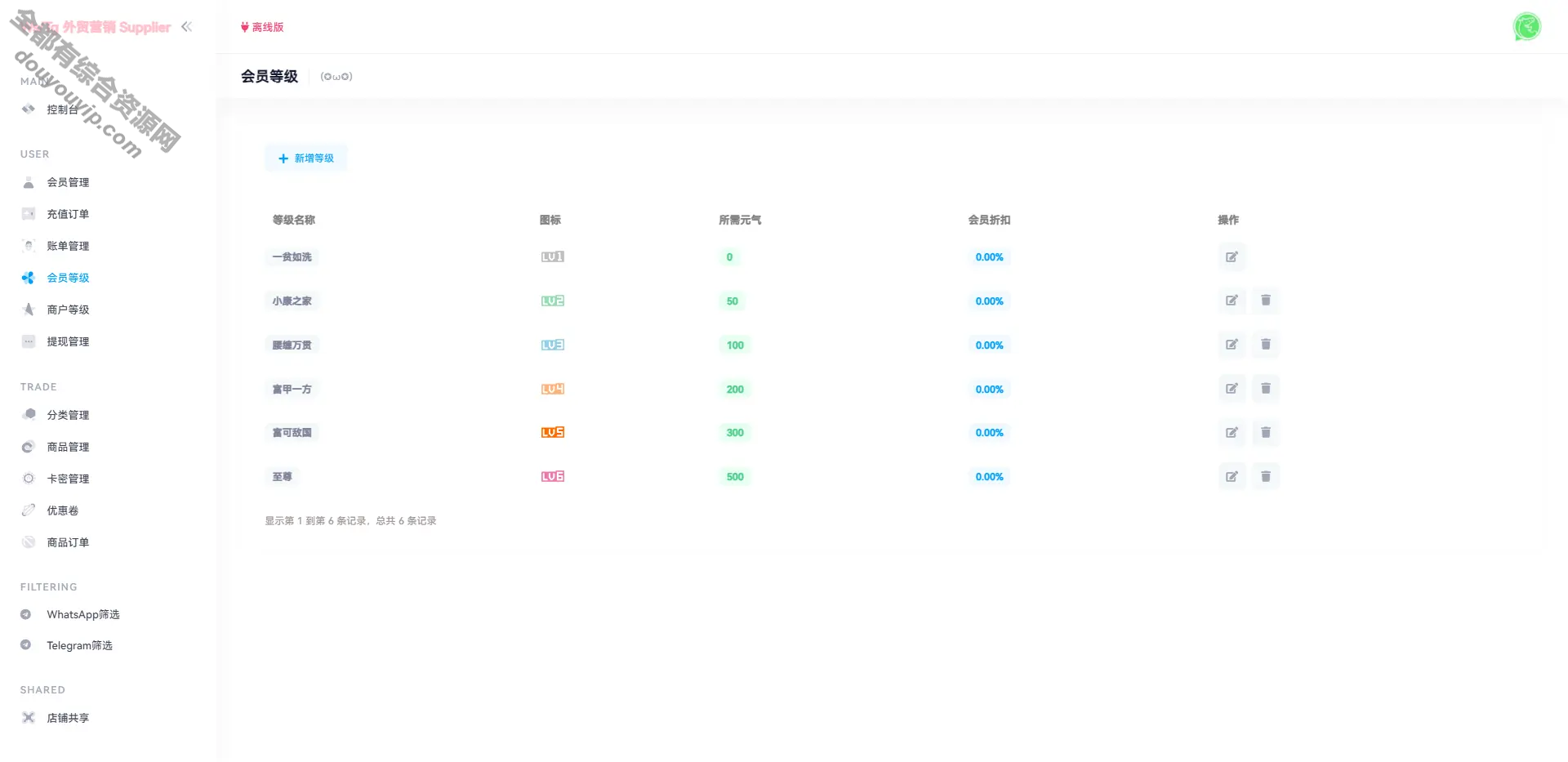This screenshot has width=1568, height=762.
Task: Go to 账单管理 page
Action: [x=68, y=247]
